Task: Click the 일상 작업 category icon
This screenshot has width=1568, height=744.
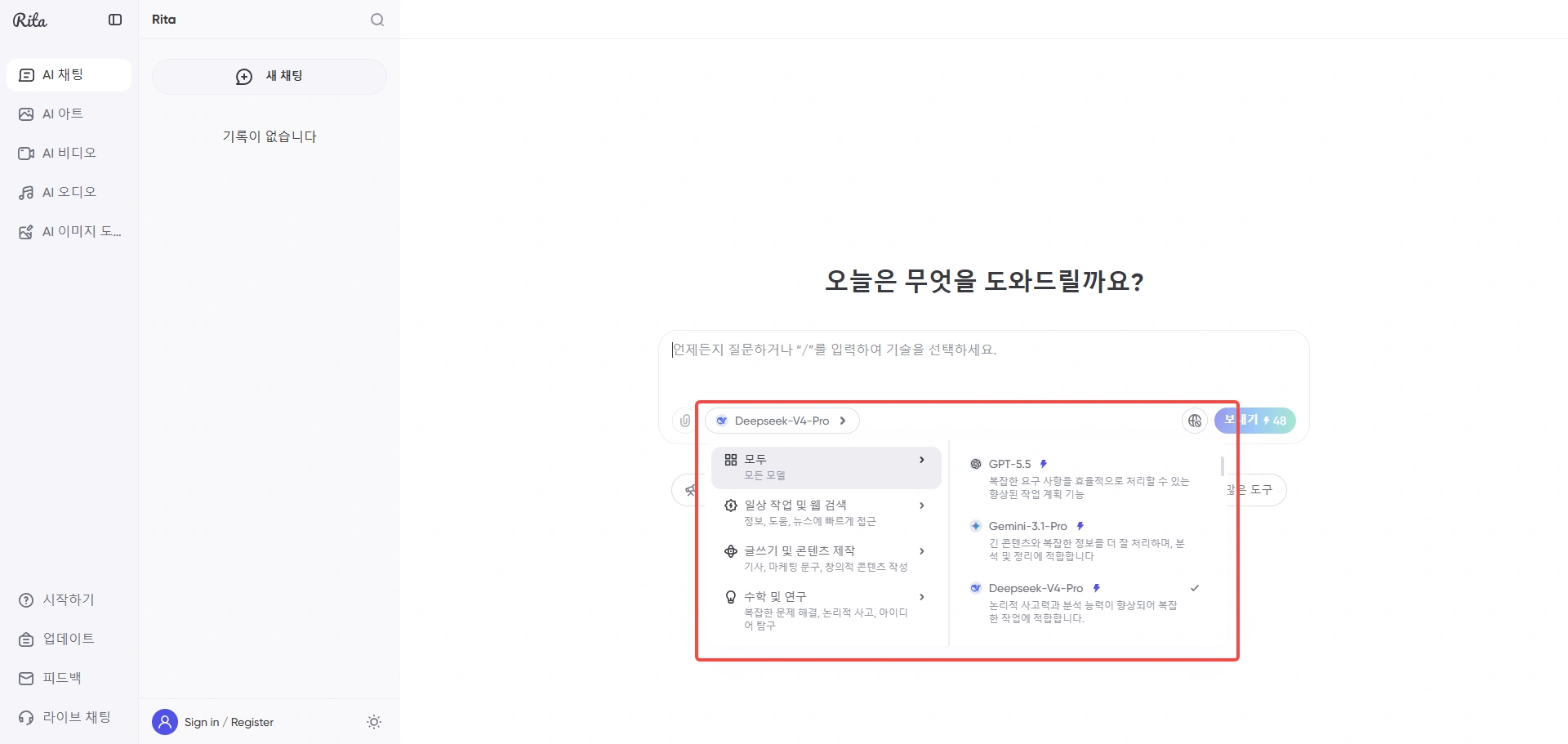Action: pyautogui.click(x=731, y=506)
